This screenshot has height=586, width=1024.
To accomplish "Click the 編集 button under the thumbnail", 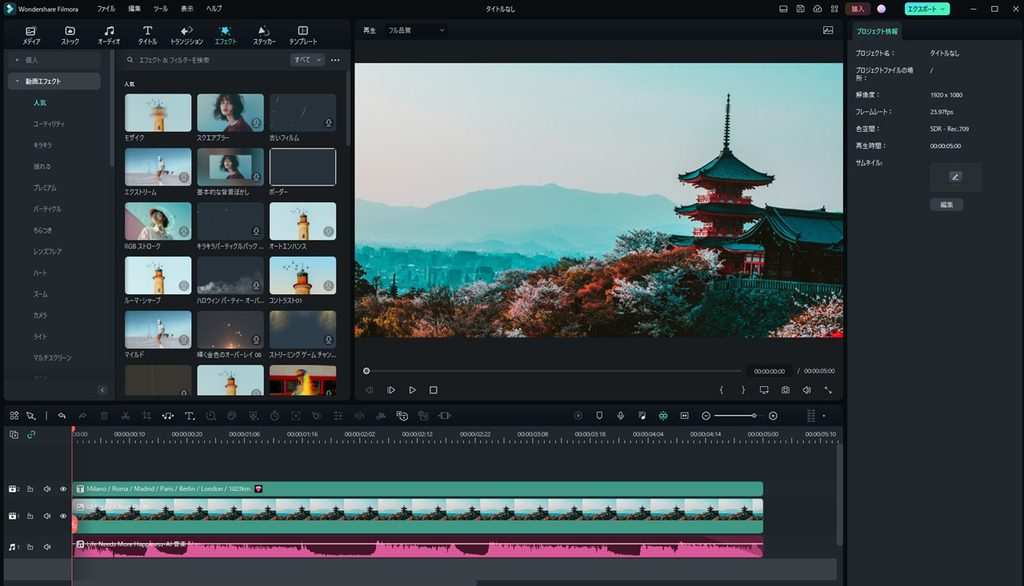I will click(x=946, y=204).
